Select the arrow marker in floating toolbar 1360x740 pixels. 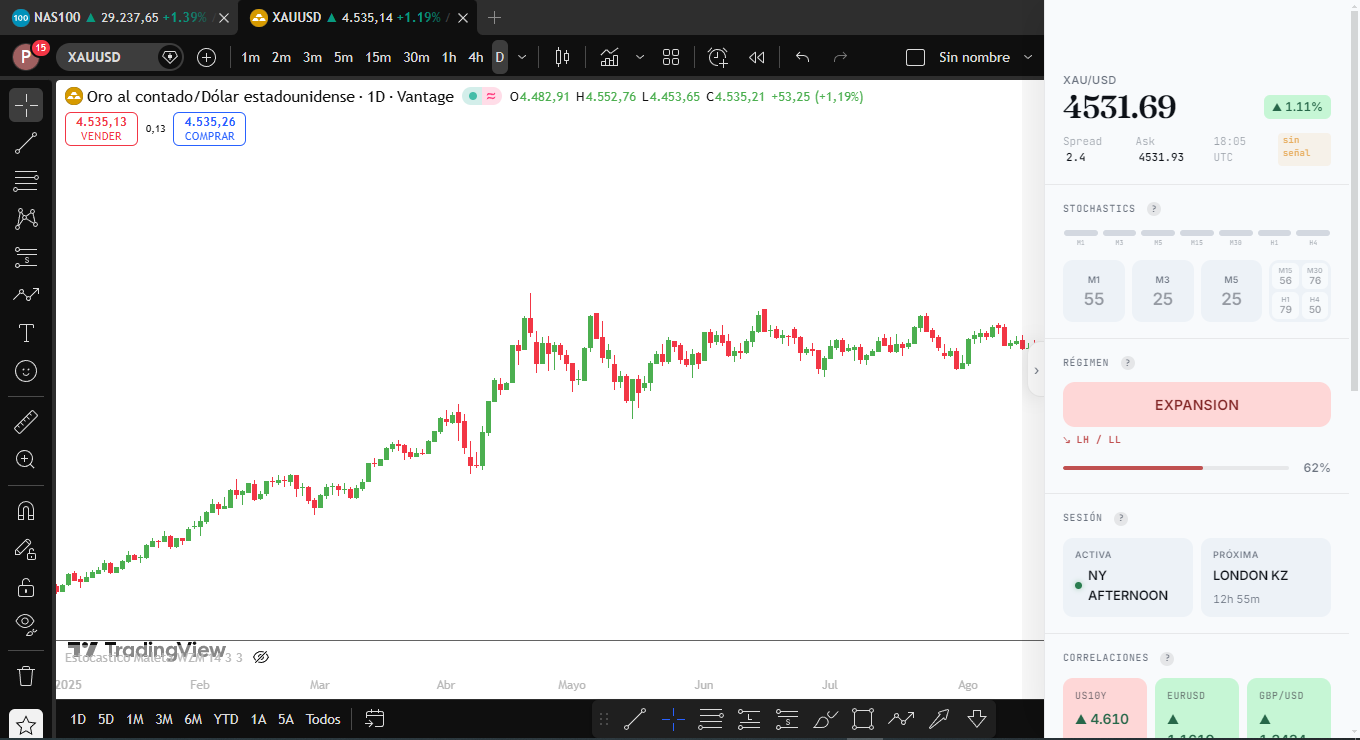[939, 719]
